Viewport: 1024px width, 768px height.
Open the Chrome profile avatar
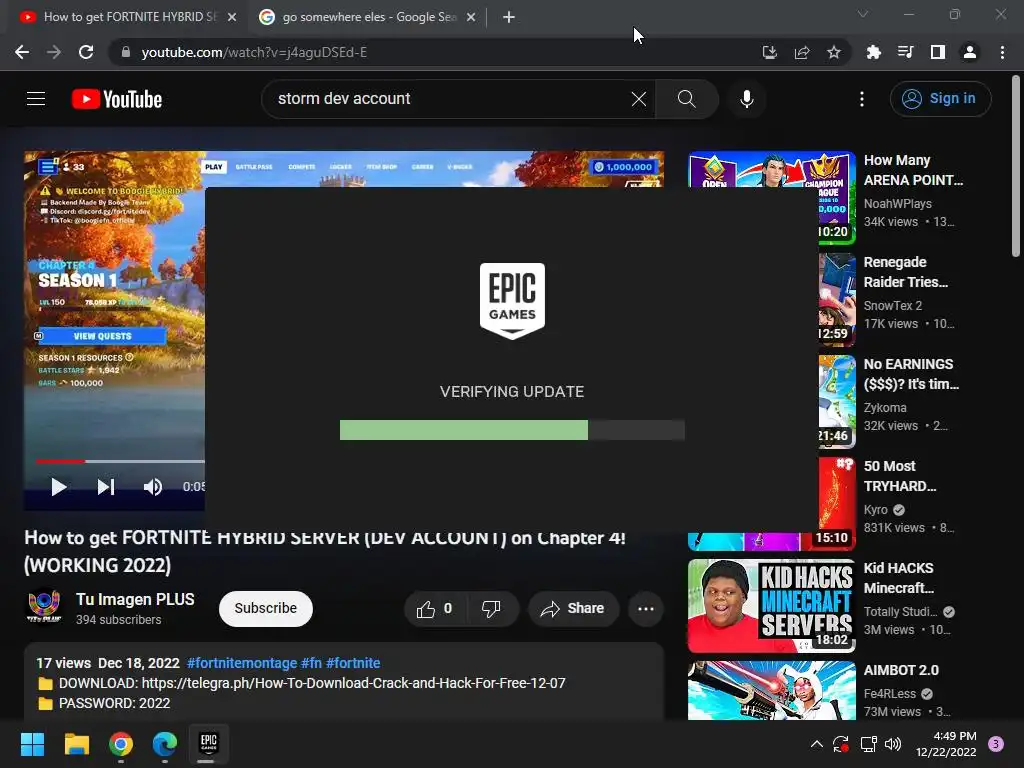pos(970,52)
